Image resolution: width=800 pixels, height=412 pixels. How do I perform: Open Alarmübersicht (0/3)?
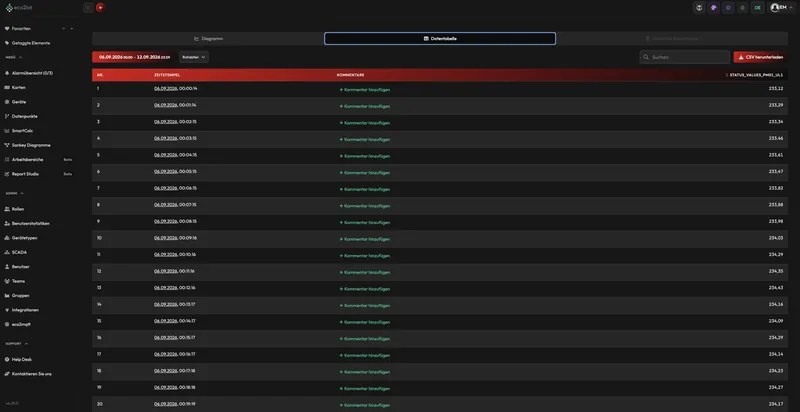(29, 73)
